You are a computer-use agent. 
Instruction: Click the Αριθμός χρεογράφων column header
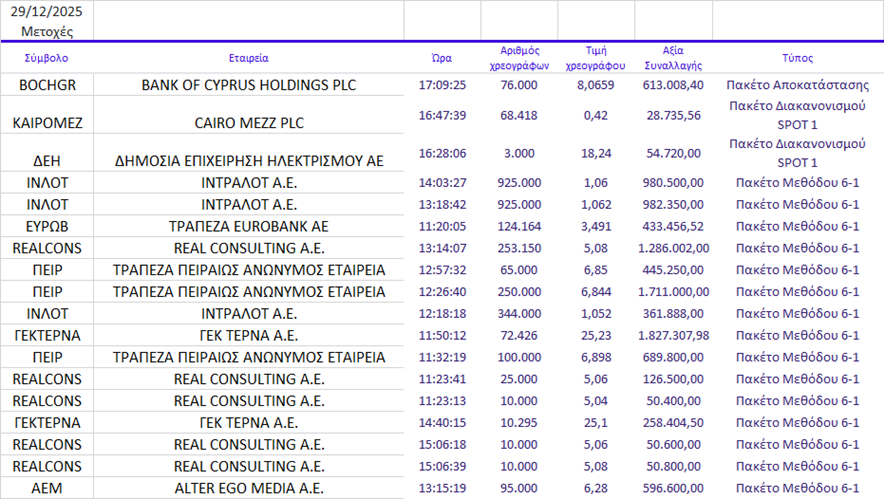coord(519,58)
